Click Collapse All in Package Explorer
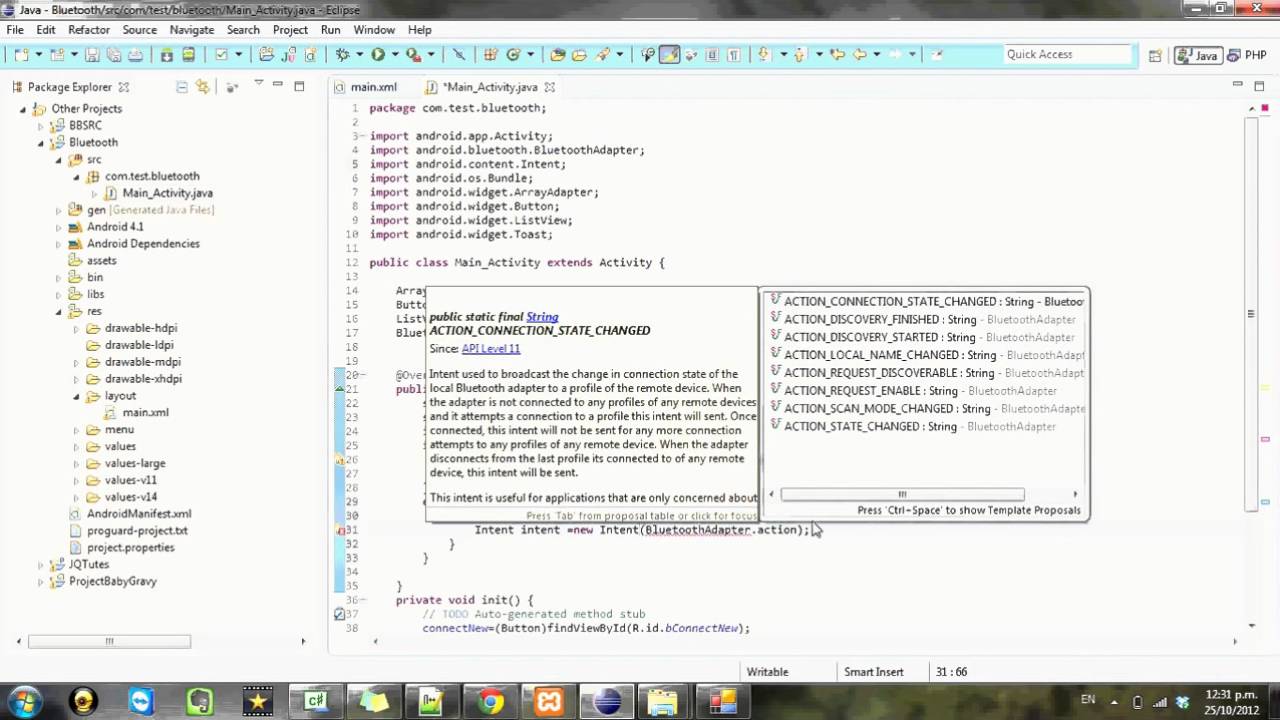Viewport: 1280px width, 720px height. coord(182,87)
